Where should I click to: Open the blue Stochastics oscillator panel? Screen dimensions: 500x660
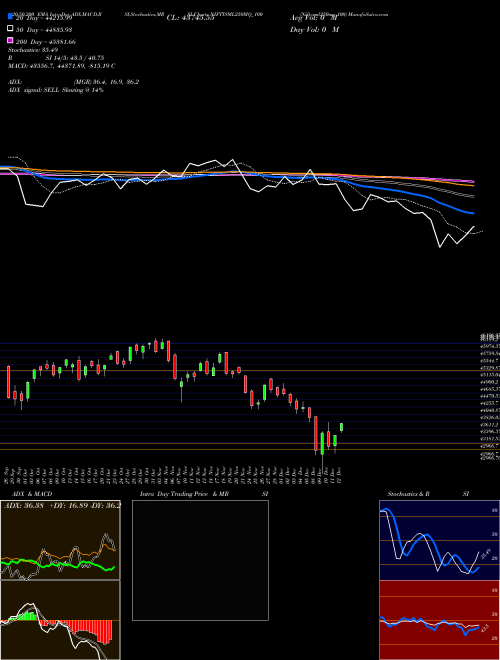coord(439,540)
